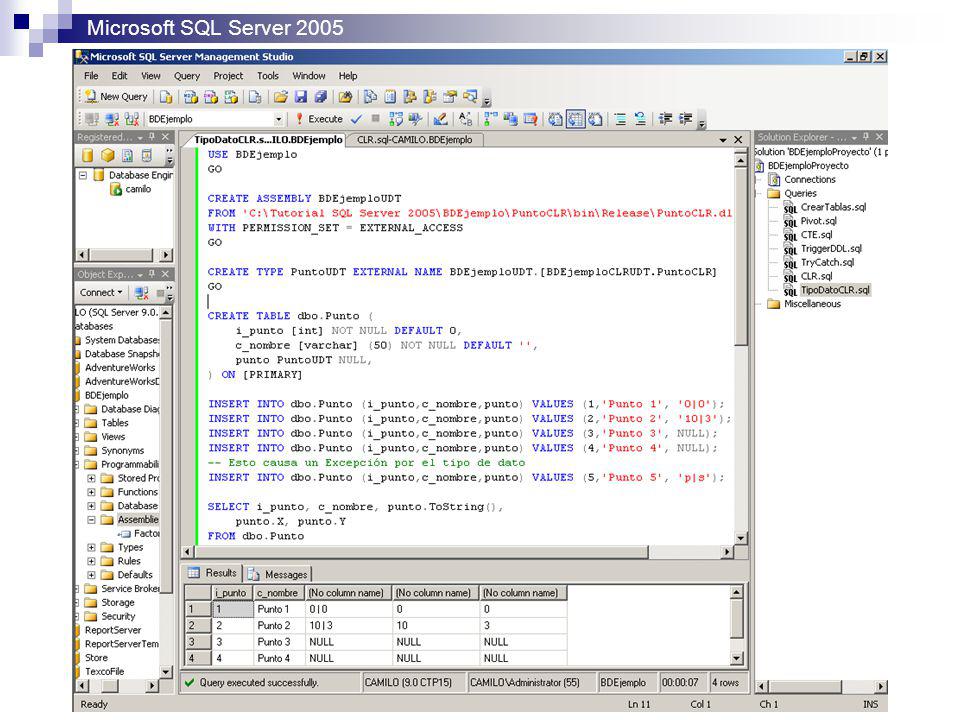Click the Change Connection icon

(x=132, y=119)
